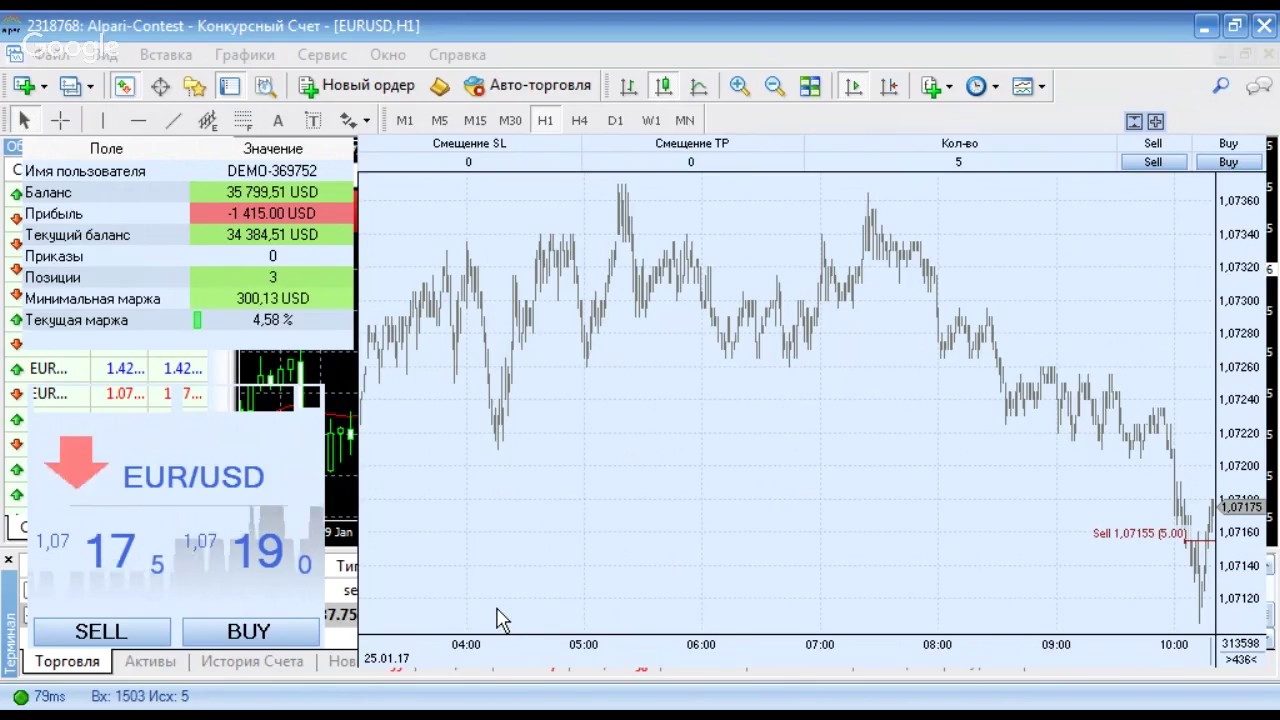This screenshot has width=1280, height=720.
Task: Zoom in on the chart
Action: tap(739, 86)
